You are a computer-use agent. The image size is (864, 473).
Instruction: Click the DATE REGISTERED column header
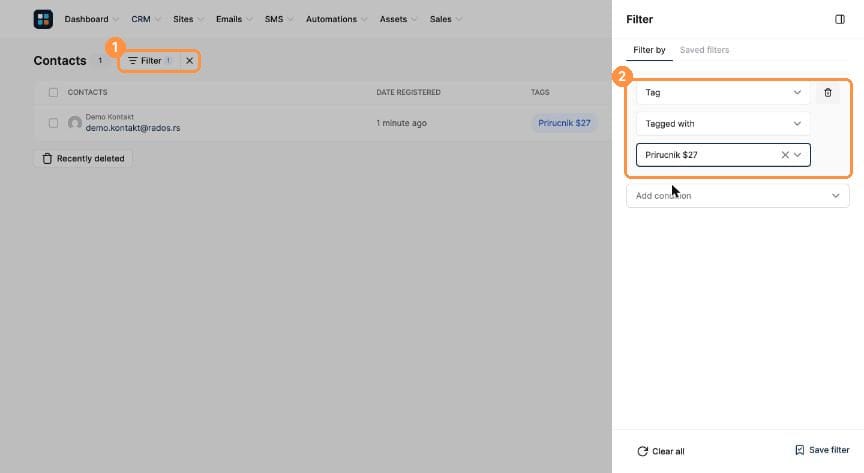coord(408,93)
